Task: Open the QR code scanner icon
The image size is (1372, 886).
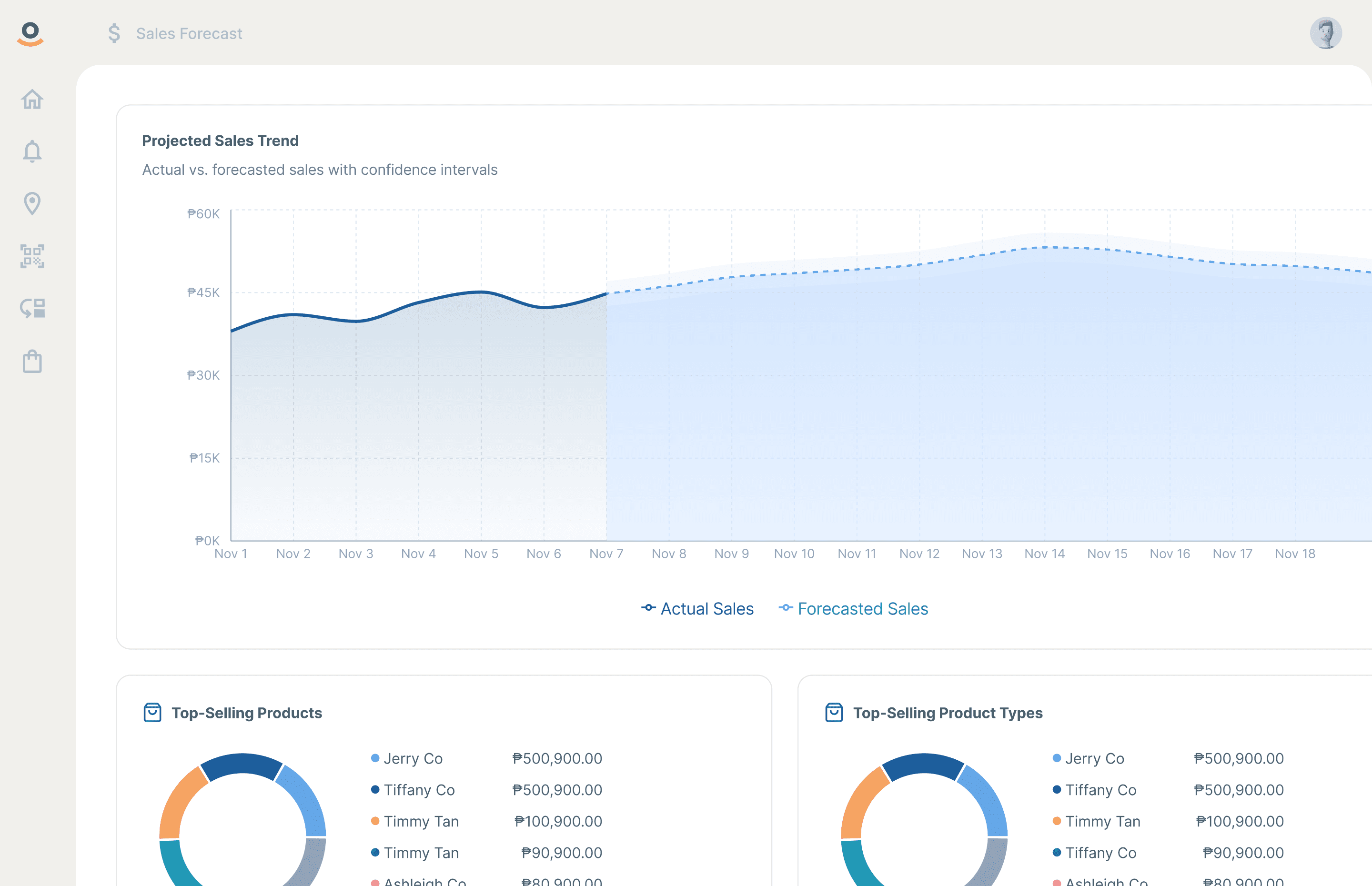Action: [32, 256]
